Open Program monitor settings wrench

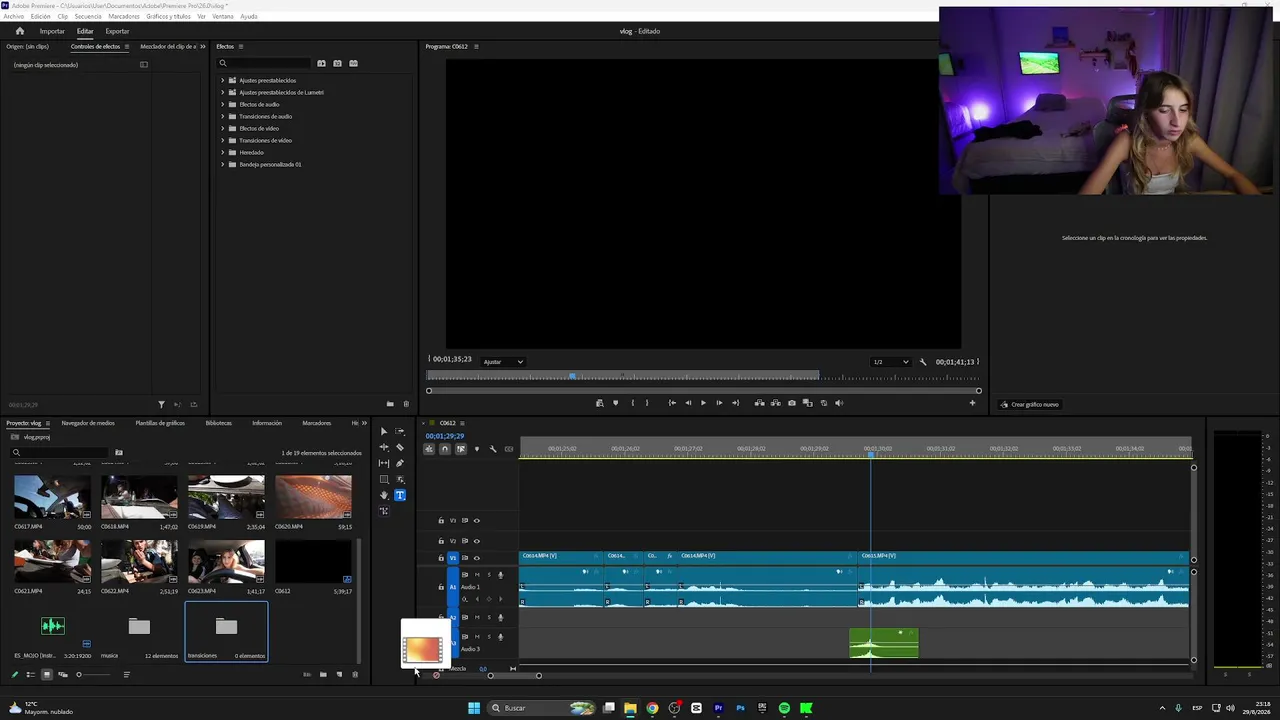coord(923,362)
